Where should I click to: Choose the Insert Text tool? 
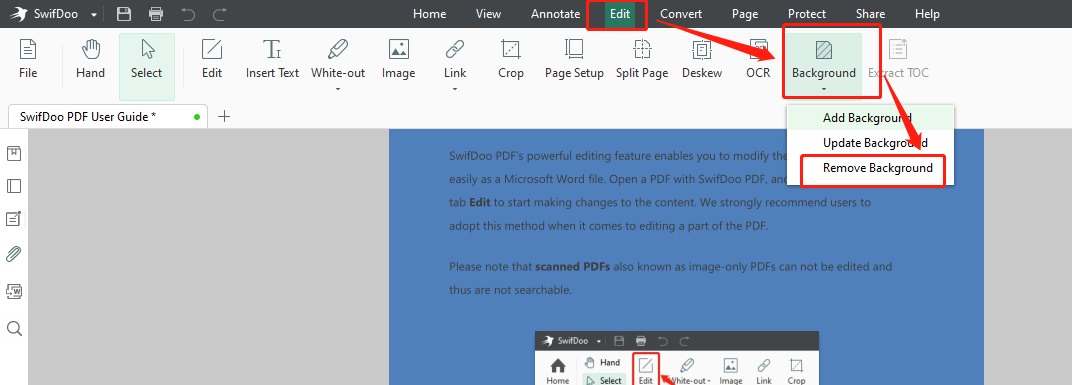tap(273, 59)
